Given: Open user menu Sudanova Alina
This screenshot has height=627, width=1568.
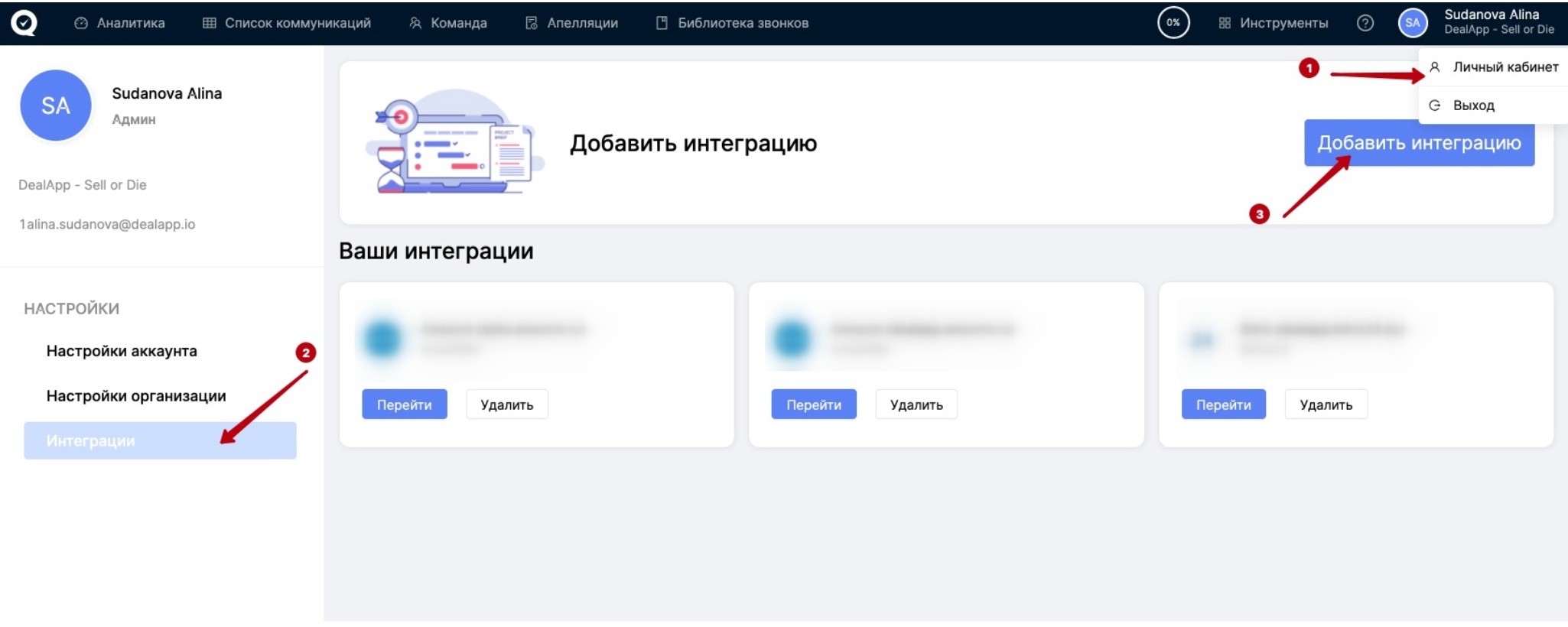Looking at the screenshot, I should coord(1498,21).
